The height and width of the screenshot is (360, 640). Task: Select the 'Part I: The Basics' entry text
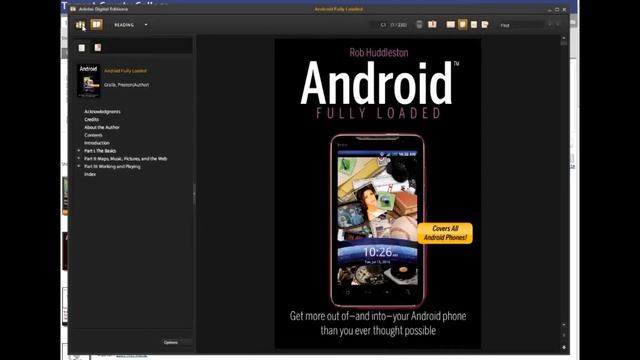(x=100, y=151)
